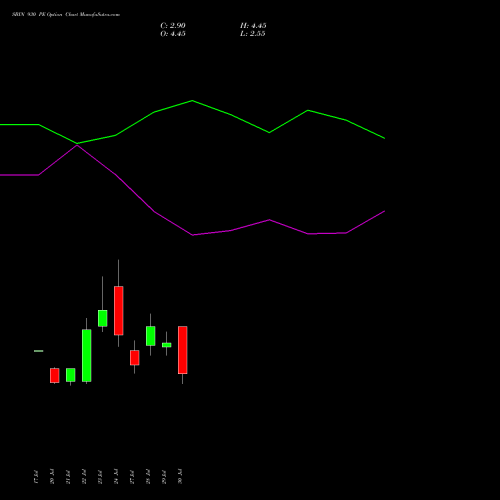
Task: Click the SBIN 920 PE Option Chart title
Action: pyautogui.click(x=66, y=15)
